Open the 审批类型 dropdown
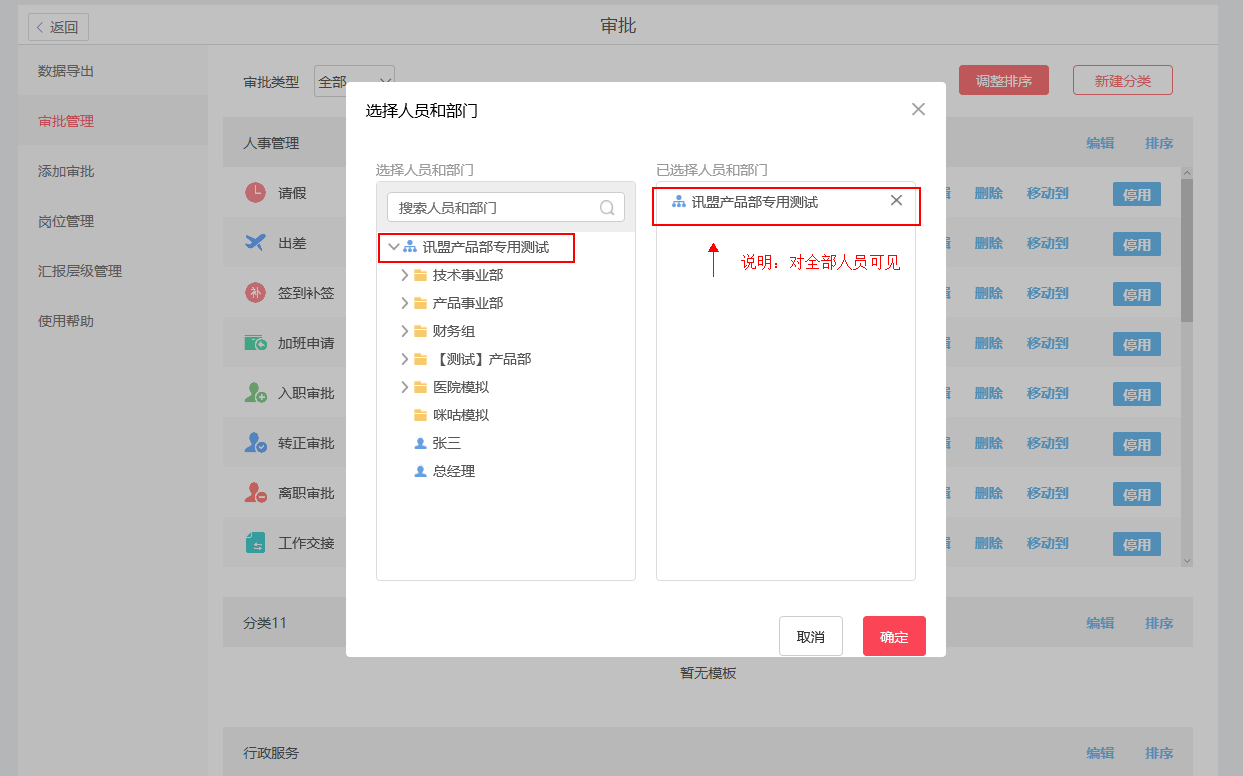The image size is (1243, 776). 354,82
